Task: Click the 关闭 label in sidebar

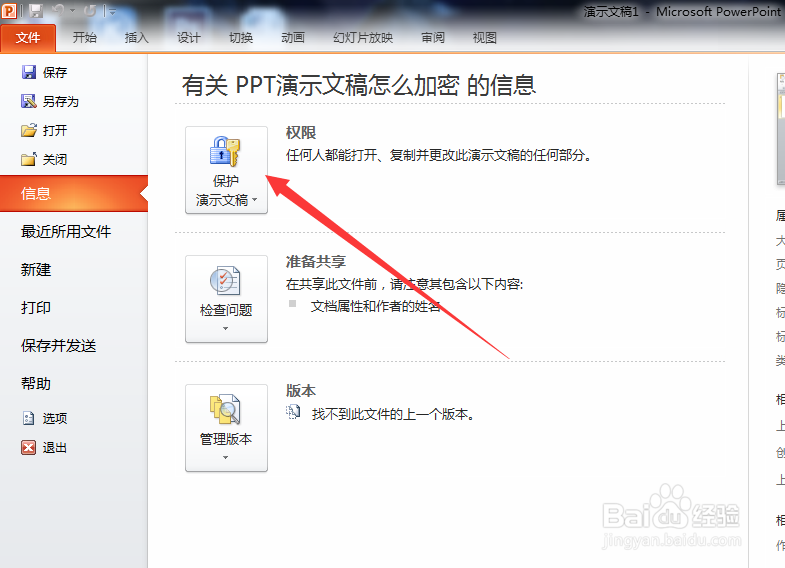Action: [x=55, y=160]
